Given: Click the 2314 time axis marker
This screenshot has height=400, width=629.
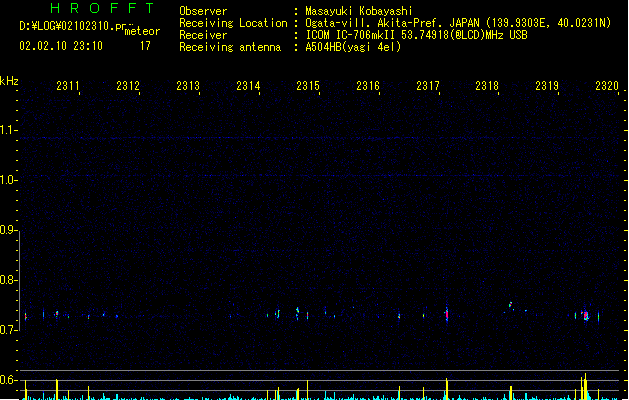Looking at the screenshot, I should point(248,85).
